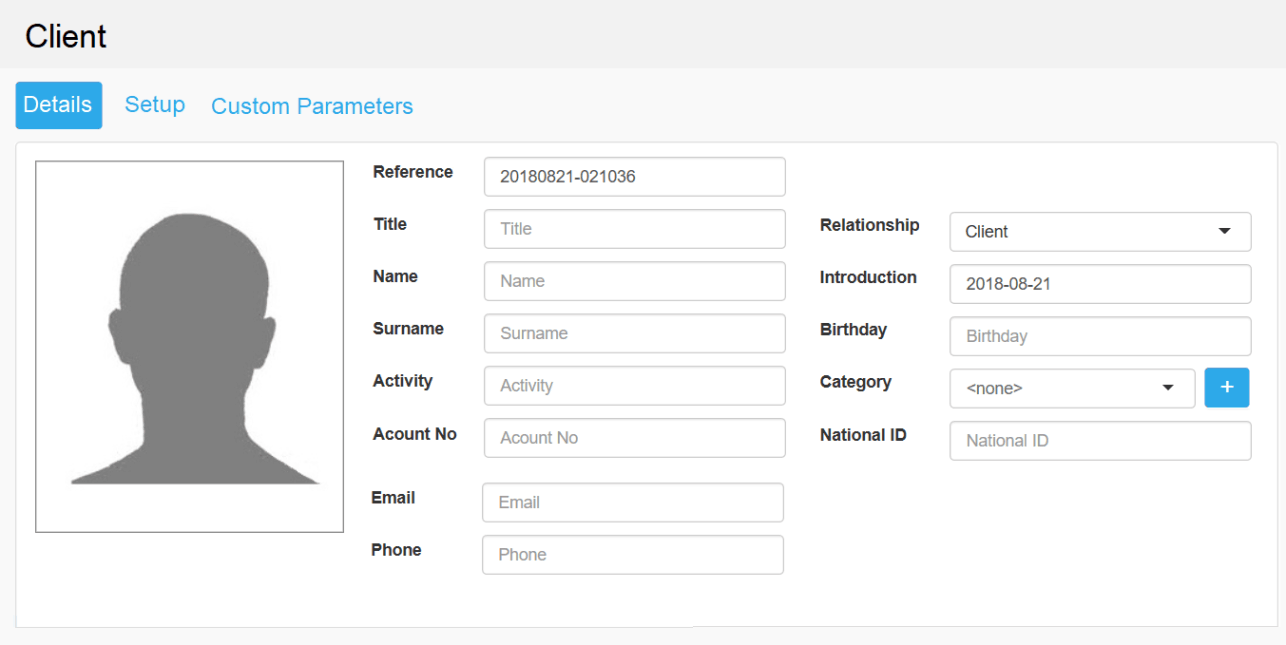Click the Phone label text
The width and height of the screenshot is (1286, 645).
[x=396, y=550]
